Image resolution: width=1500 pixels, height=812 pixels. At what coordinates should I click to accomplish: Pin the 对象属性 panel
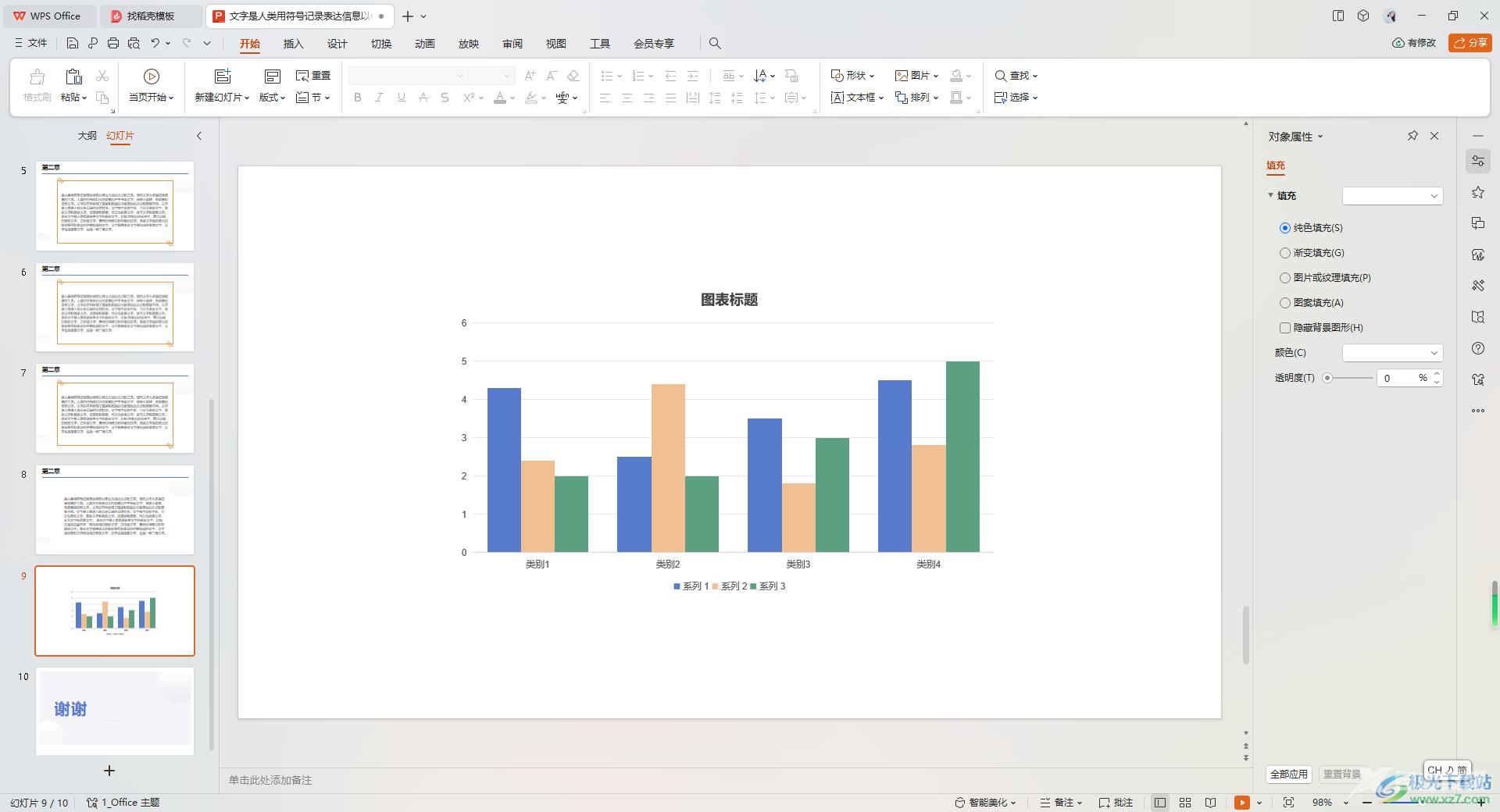tap(1412, 136)
